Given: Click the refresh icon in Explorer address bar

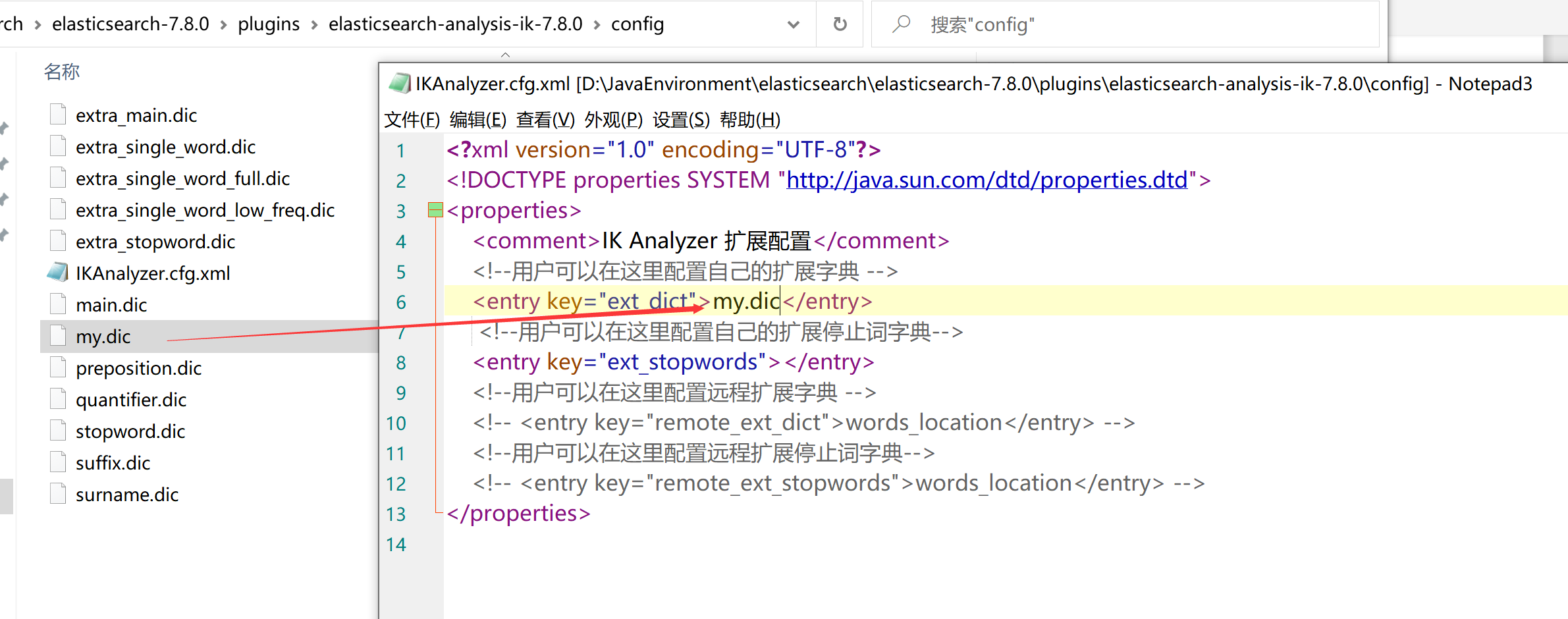Looking at the screenshot, I should pos(840,24).
